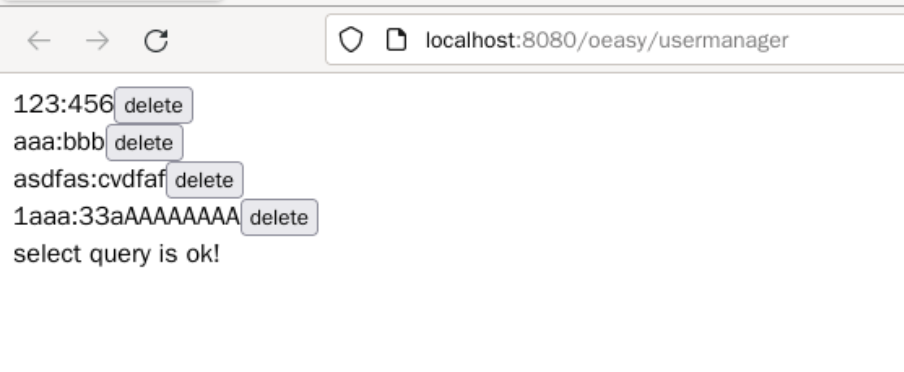Click the word localhost in the URL
Viewport: 904px width, 372px height.
470,40
